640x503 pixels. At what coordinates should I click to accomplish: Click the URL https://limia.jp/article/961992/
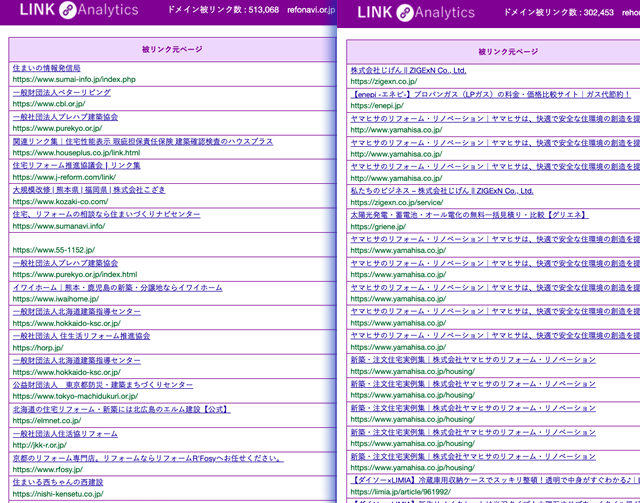400,492
